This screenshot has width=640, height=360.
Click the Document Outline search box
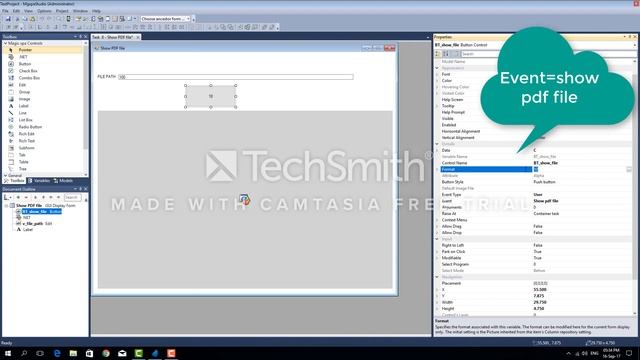click(73, 198)
